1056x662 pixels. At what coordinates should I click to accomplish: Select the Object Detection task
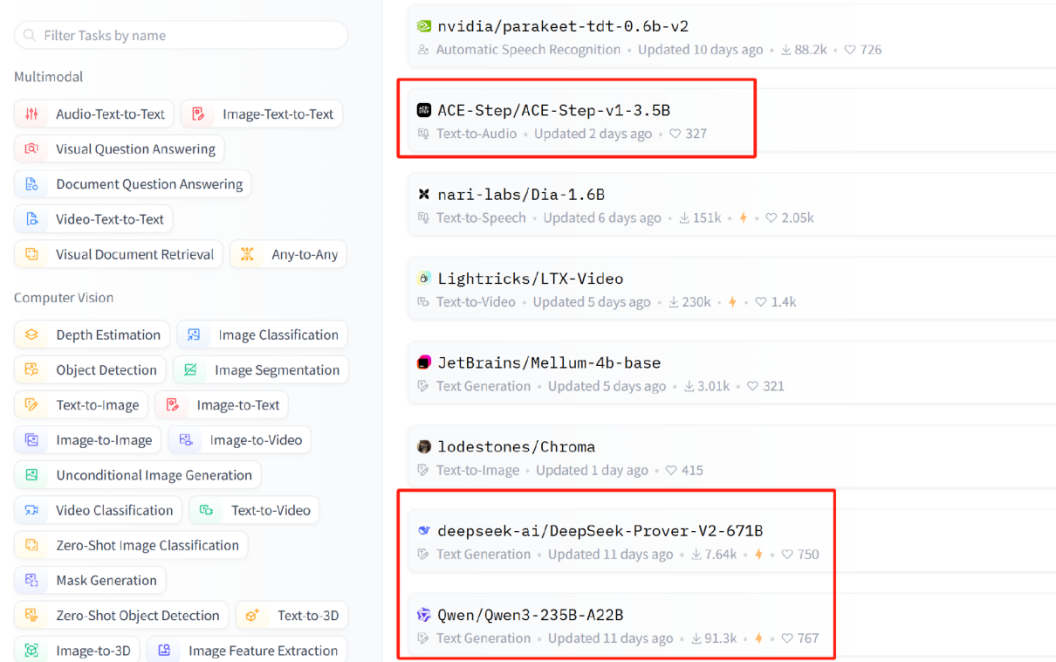tap(90, 370)
